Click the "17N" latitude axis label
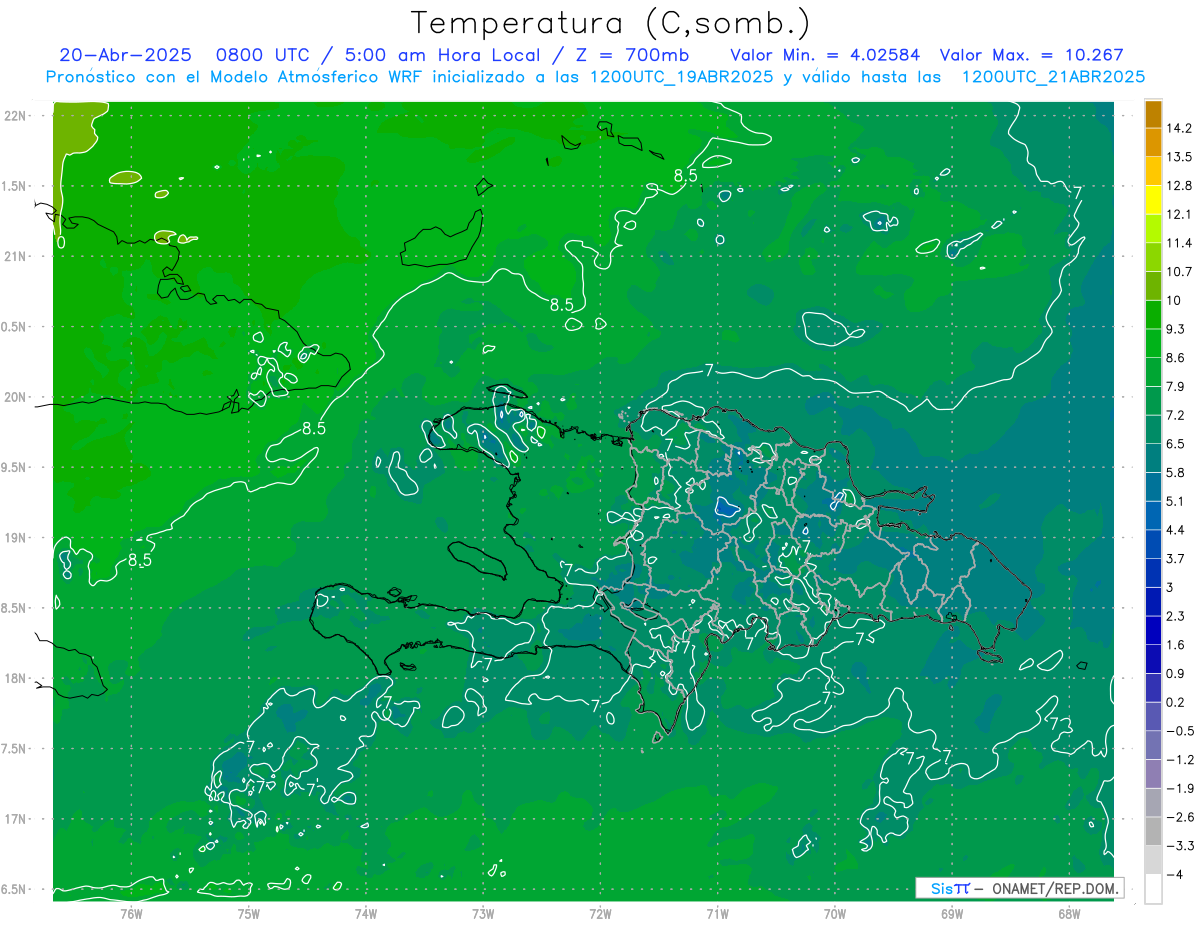 (x=16, y=819)
